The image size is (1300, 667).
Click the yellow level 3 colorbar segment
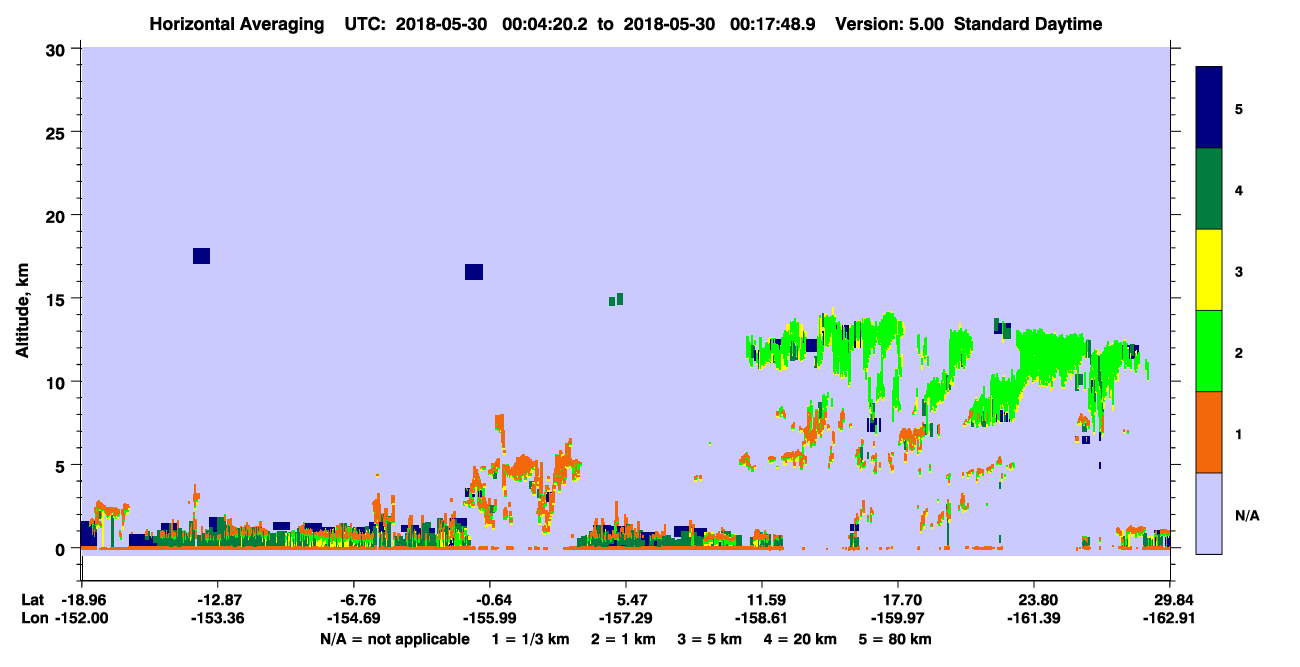(x=1209, y=270)
